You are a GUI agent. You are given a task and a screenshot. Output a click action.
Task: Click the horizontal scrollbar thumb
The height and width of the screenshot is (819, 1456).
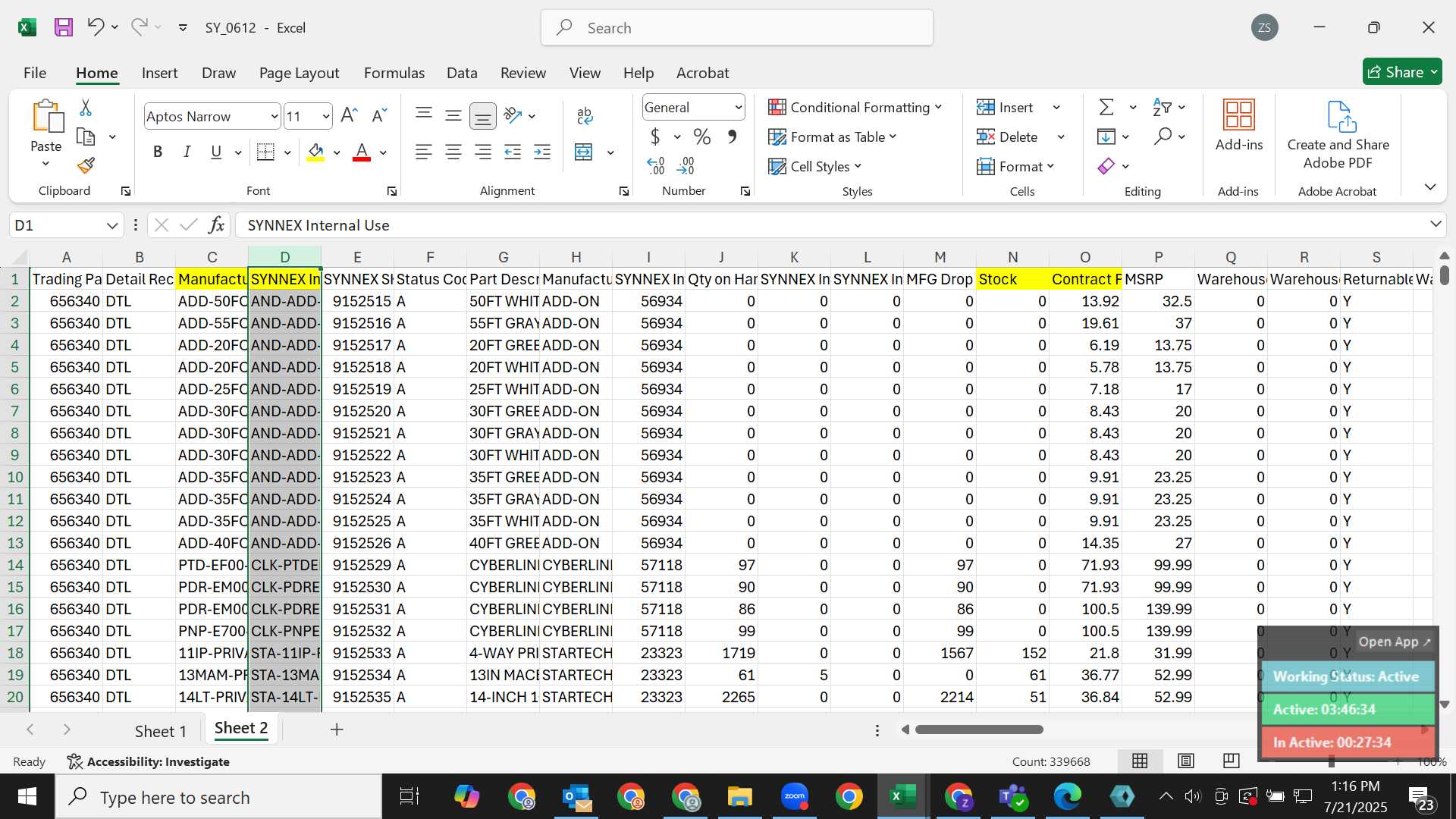(979, 730)
